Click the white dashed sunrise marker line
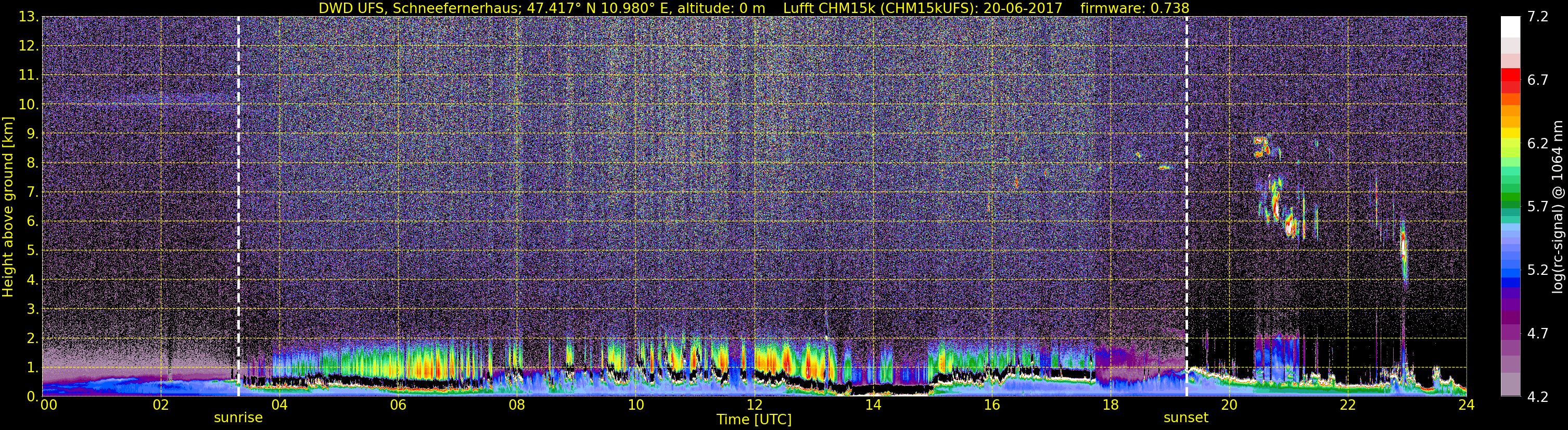This screenshot has width=1568, height=430. 238,207
